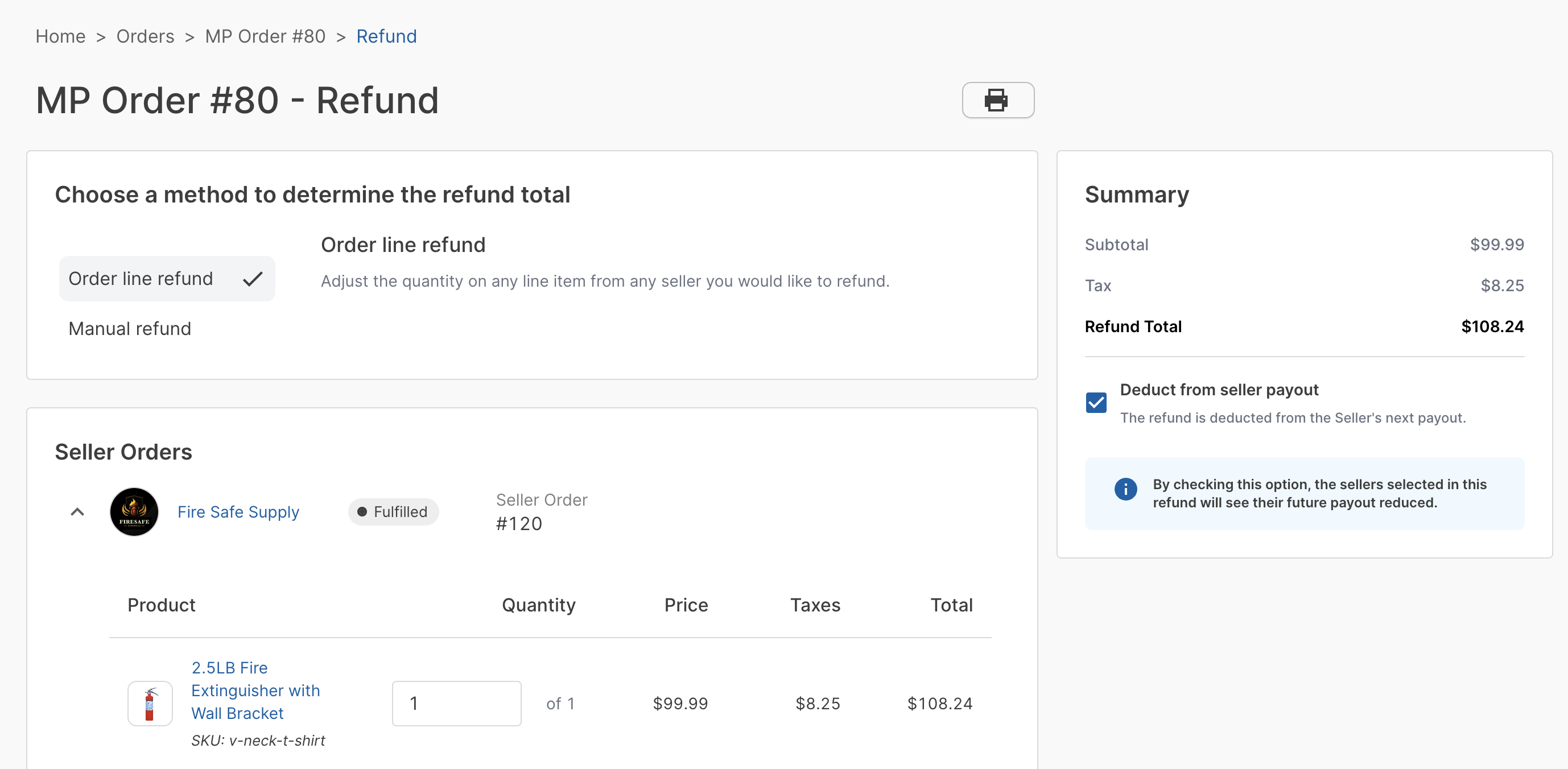Viewport: 1568px width, 769px height.
Task: Uncheck Deduct from seller payout checkbox
Action: pos(1096,402)
